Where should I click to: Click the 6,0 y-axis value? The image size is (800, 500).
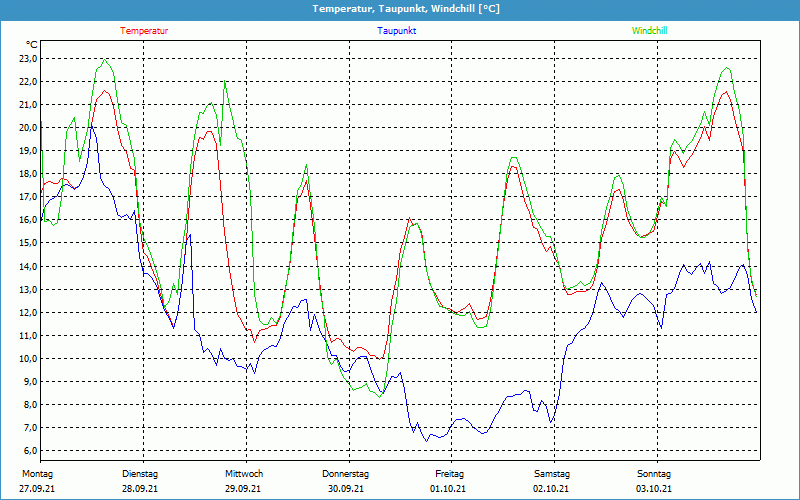point(30,450)
